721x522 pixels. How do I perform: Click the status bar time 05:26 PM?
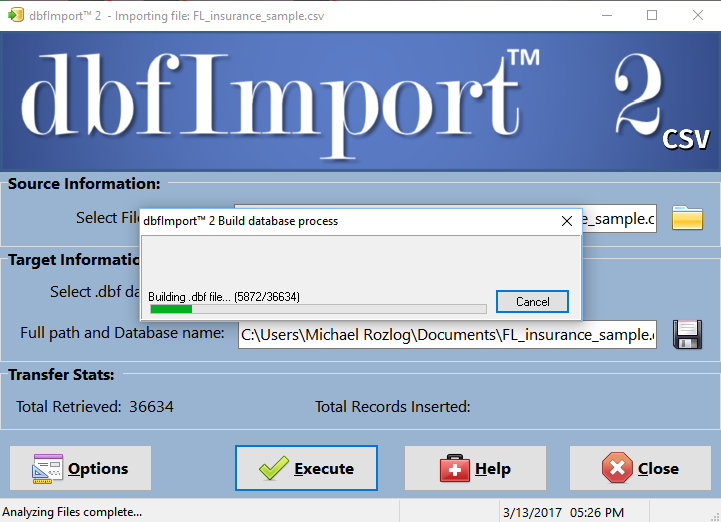click(597, 512)
